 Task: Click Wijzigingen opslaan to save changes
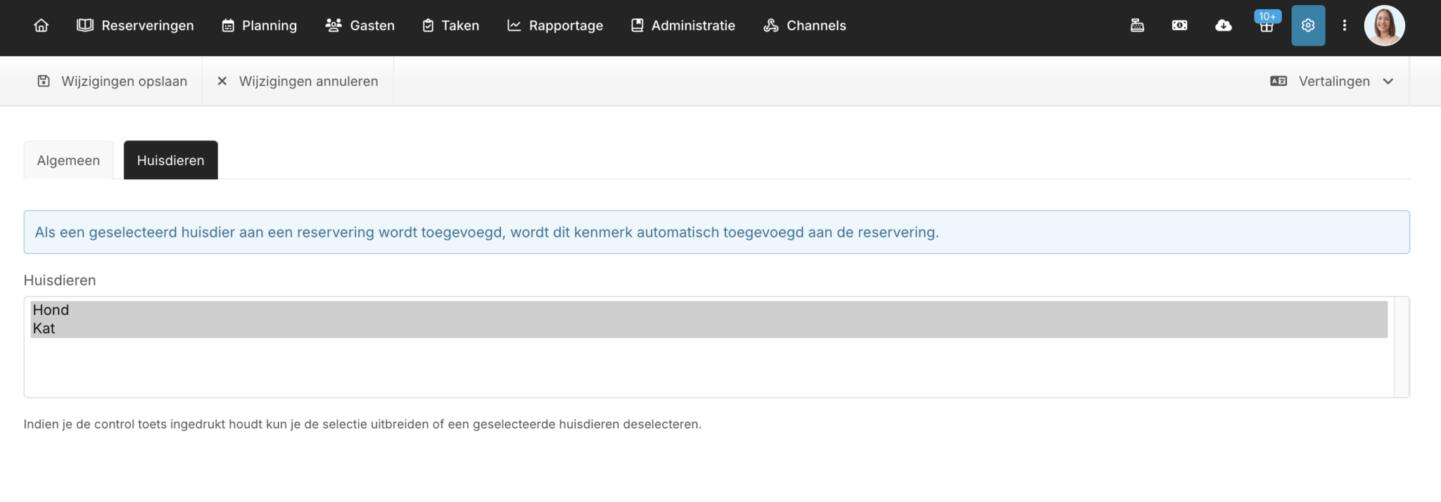(x=112, y=81)
